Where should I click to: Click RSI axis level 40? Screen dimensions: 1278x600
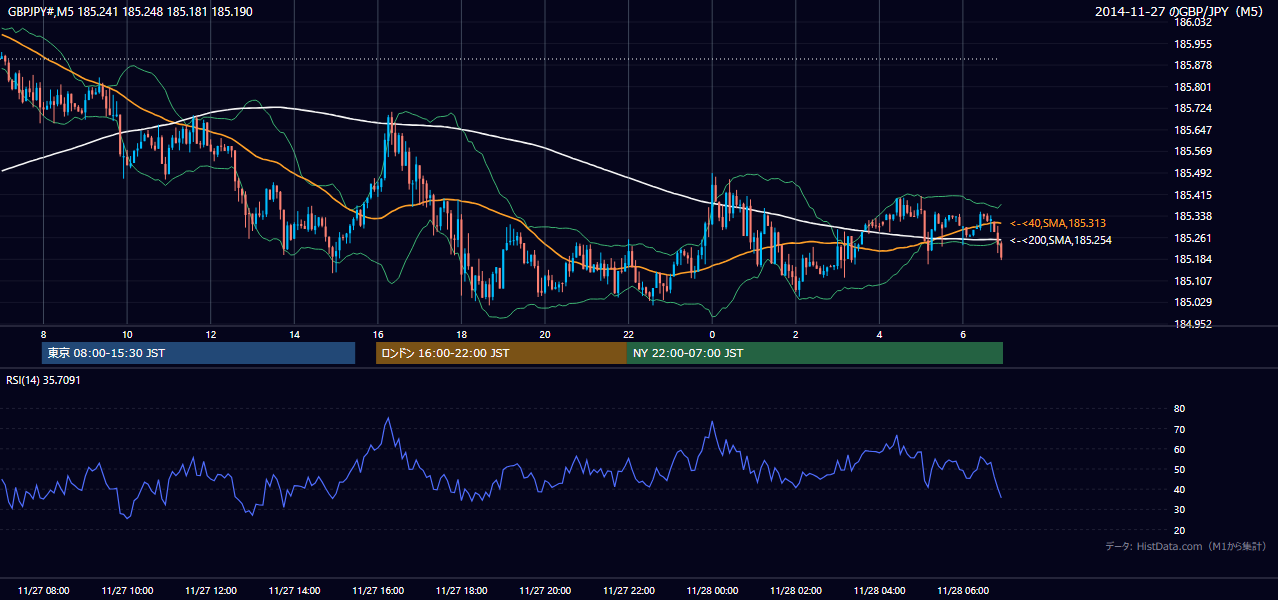point(1179,489)
